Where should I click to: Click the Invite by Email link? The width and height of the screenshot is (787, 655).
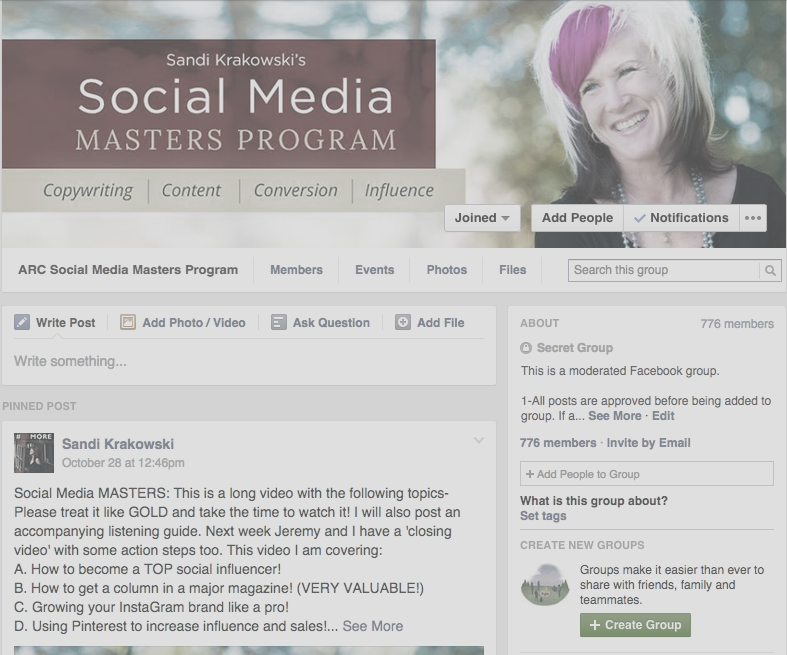[x=648, y=443]
